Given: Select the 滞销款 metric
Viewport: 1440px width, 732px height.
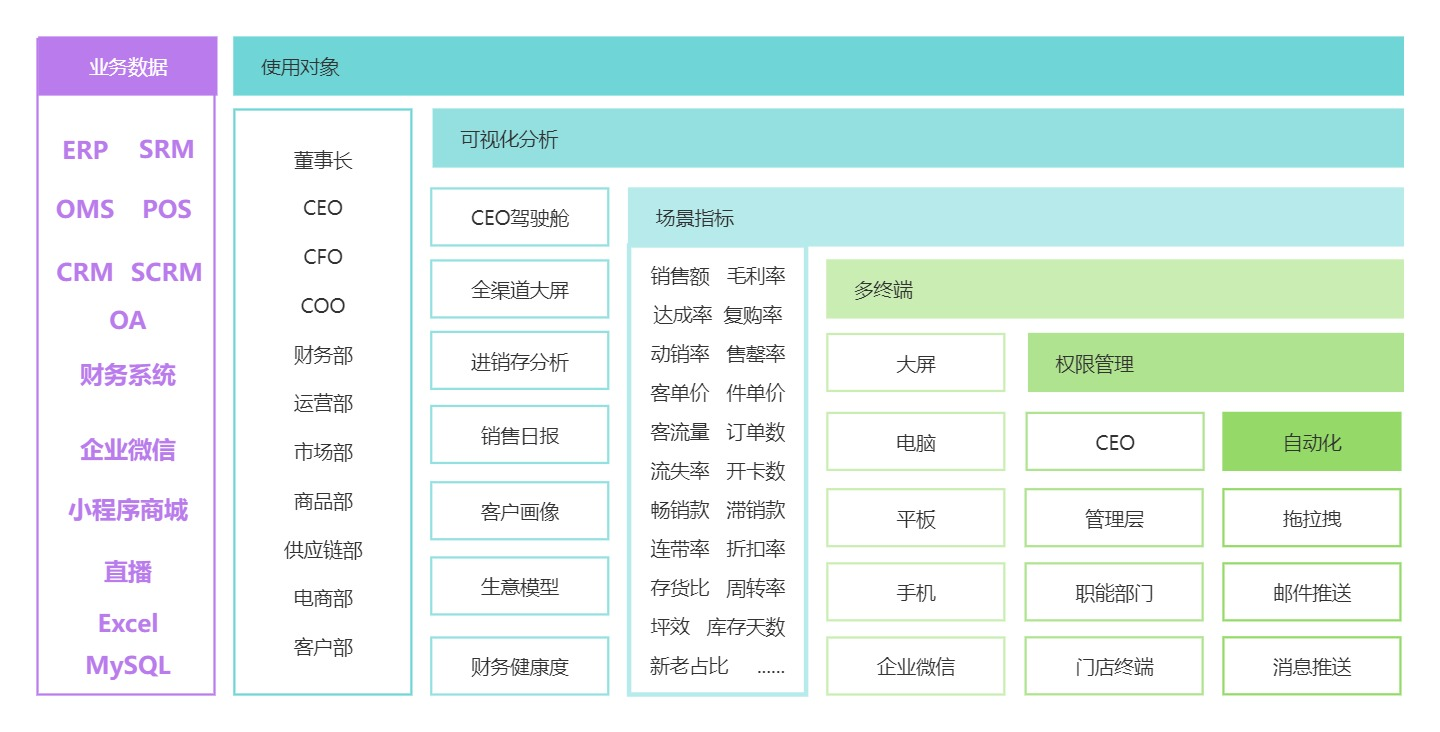Looking at the screenshot, I should [x=756, y=510].
